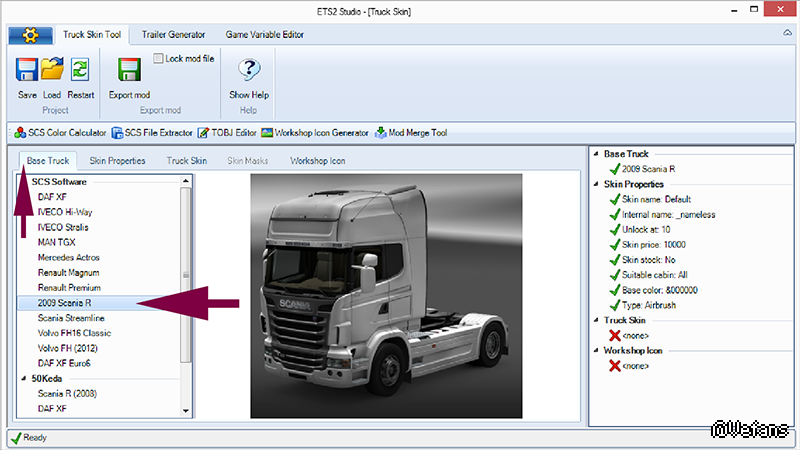The image size is (800, 450).
Task: Click Skin stock: No entry
Action: [648, 260]
